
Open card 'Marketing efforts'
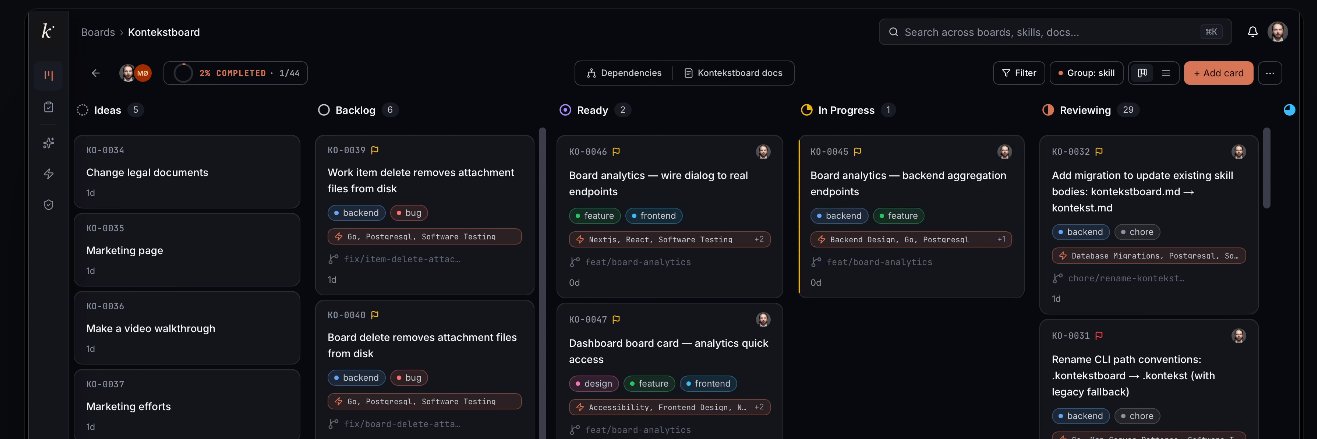point(187,404)
